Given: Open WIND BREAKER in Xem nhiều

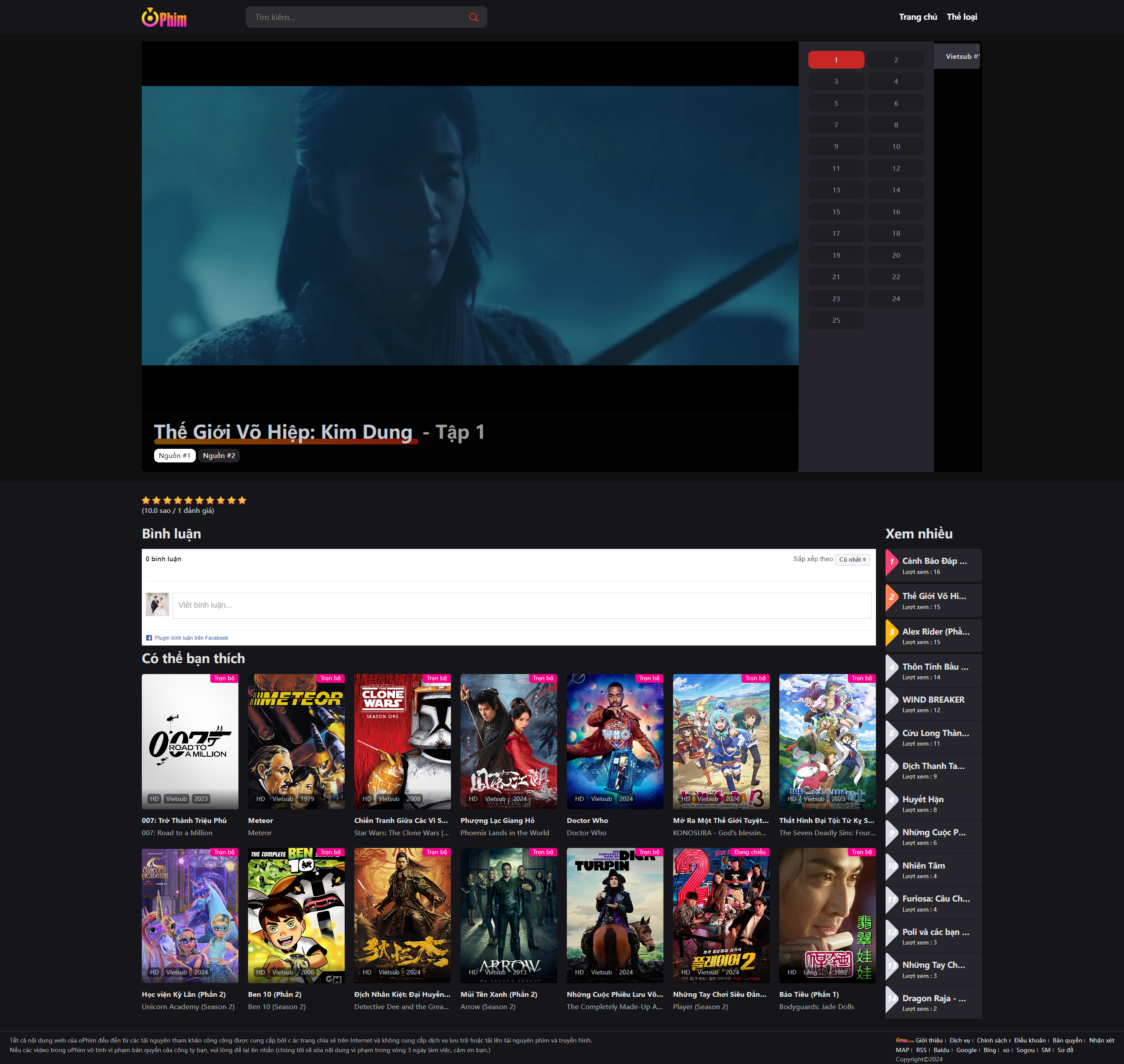Looking at the screenshot, I should click(x=933, y=700).
